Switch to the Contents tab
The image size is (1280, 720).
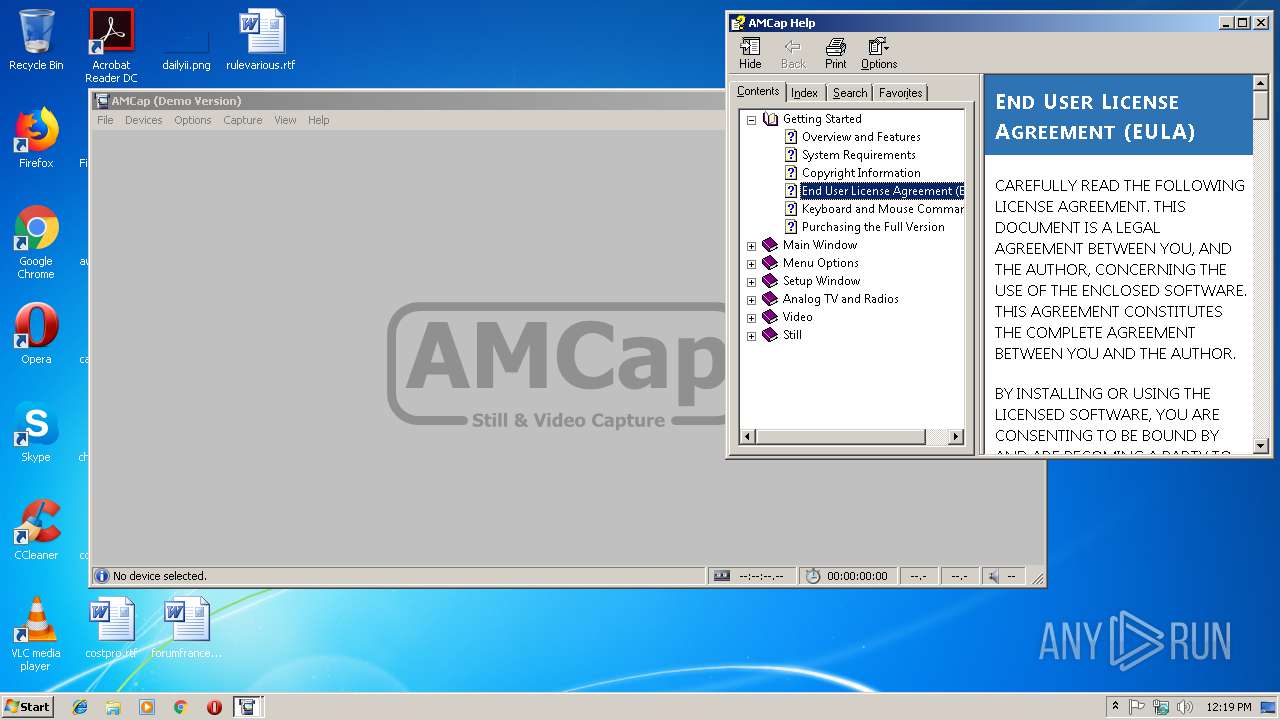[x=758, y=91]
